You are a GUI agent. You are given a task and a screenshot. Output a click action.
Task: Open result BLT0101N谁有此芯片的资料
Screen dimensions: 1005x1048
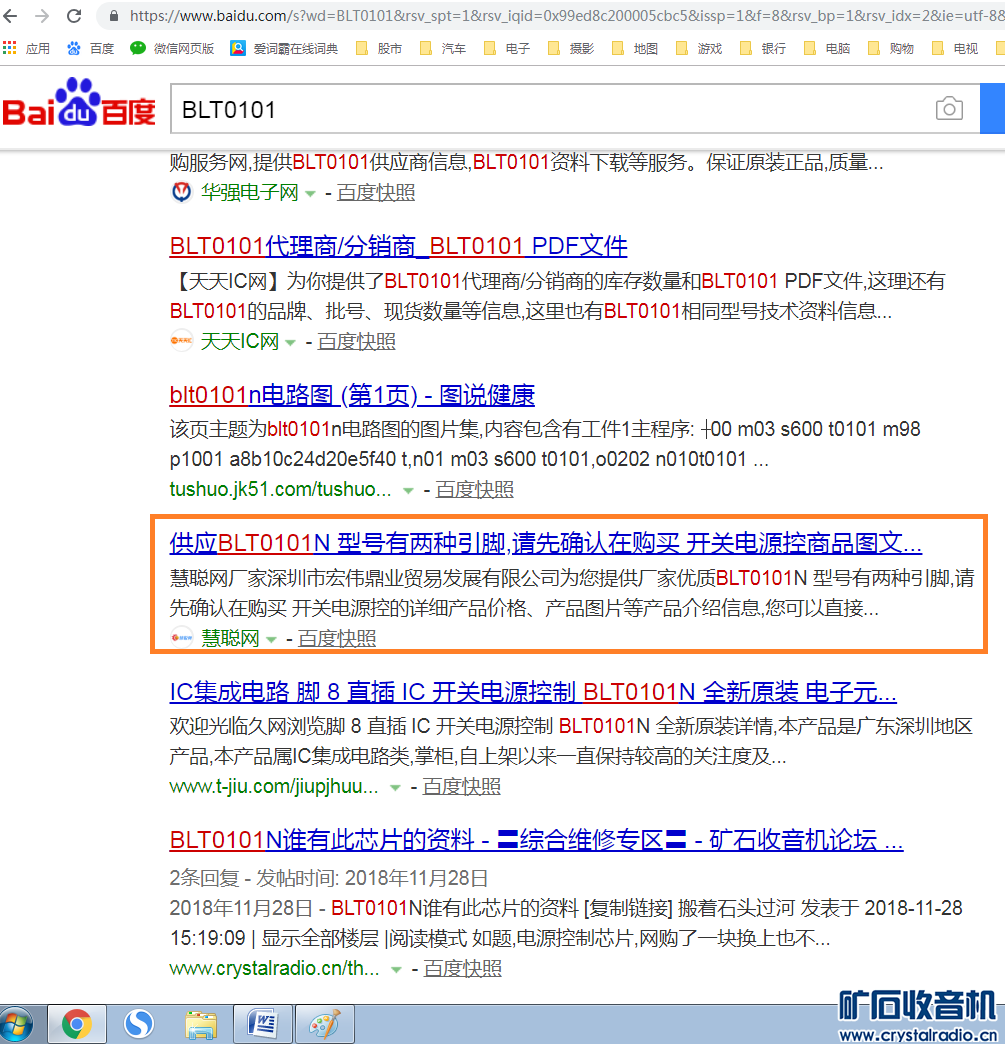click(x=537, y=840)
